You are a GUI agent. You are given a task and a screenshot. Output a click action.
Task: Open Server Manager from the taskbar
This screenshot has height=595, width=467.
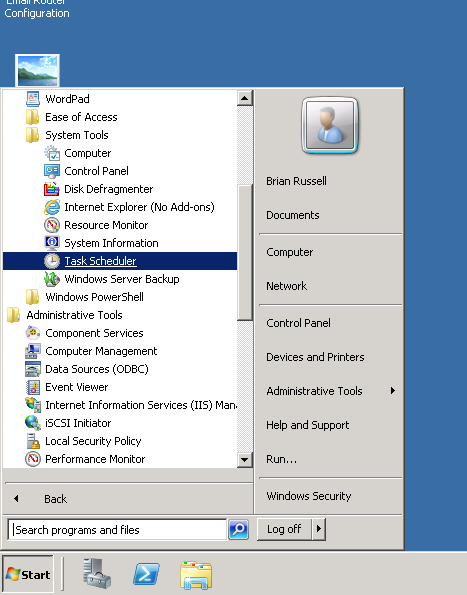tap(97, 573)
